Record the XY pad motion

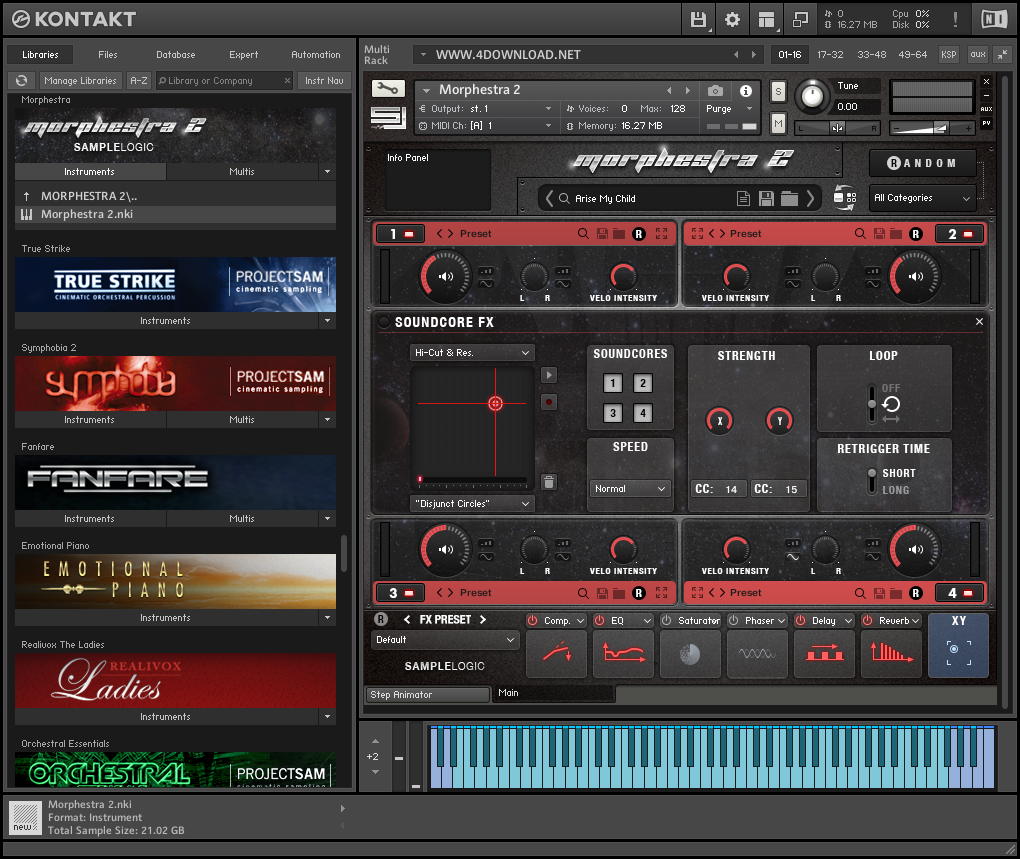pos(548,402)
